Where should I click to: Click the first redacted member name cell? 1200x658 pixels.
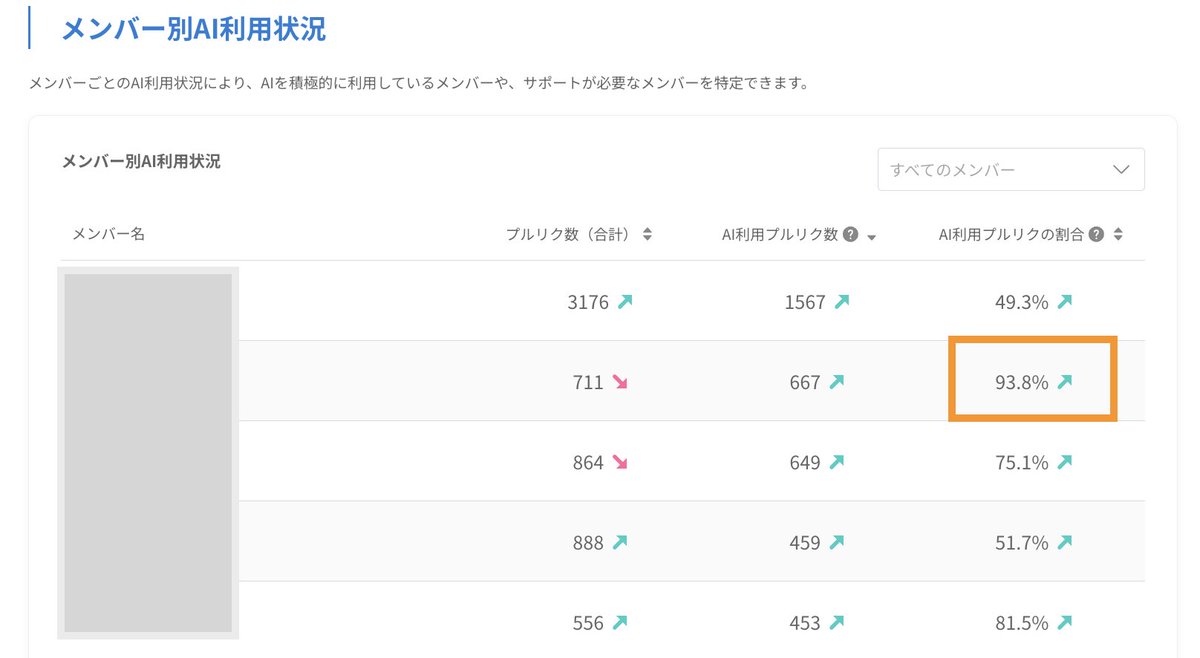coord(148,301)
